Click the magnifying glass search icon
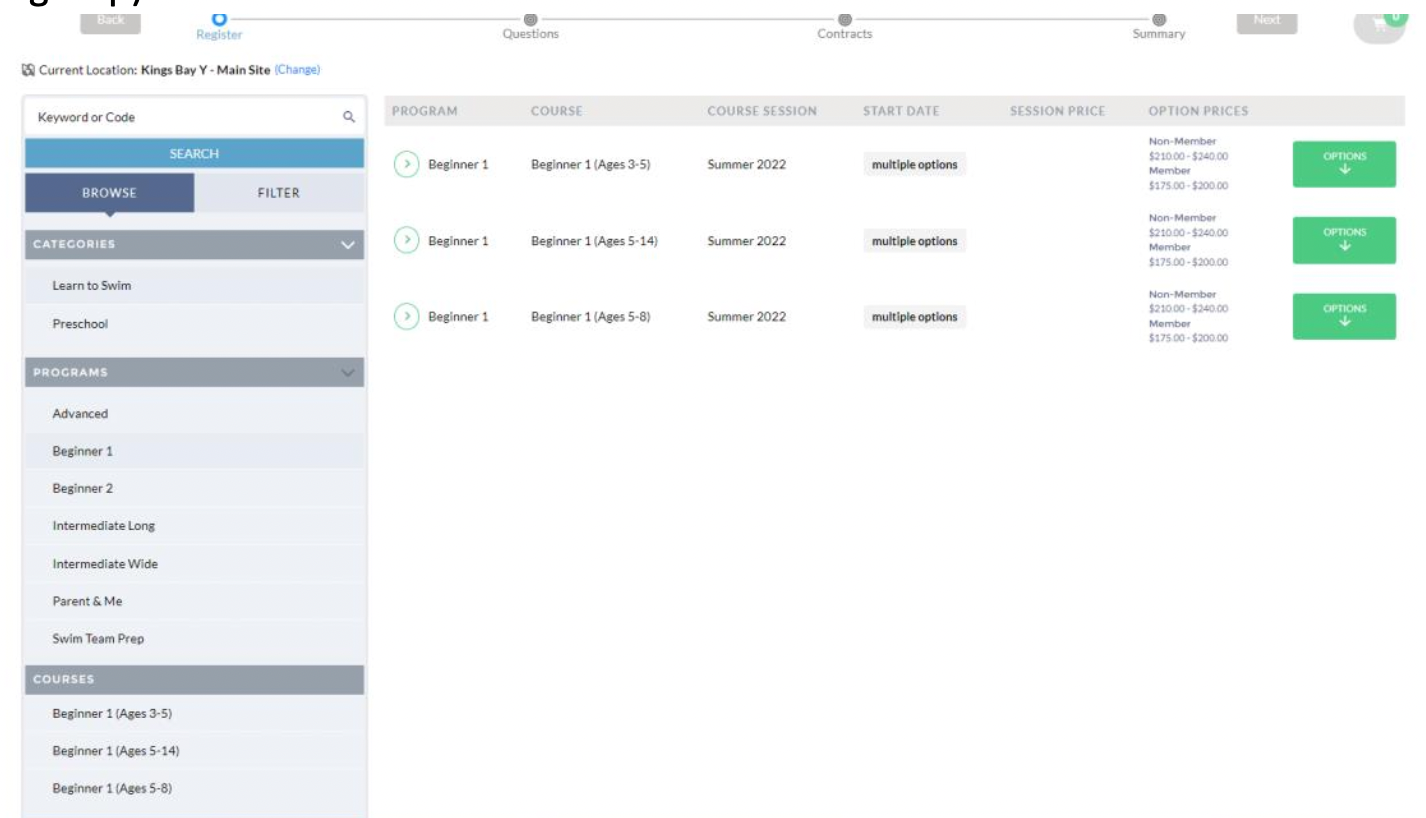1426x818 pixels. pyautogui.click(x=349, y=117)
